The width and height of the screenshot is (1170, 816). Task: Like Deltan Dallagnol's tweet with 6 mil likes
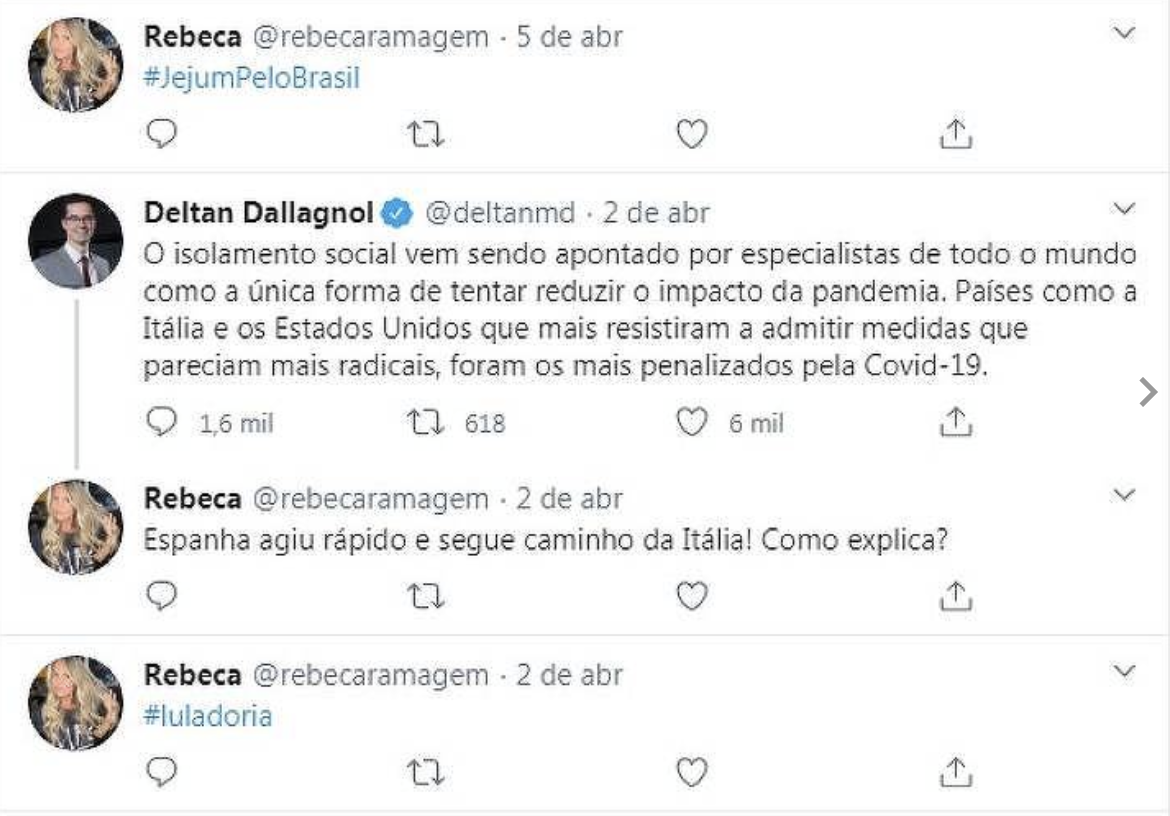[692, 424]
